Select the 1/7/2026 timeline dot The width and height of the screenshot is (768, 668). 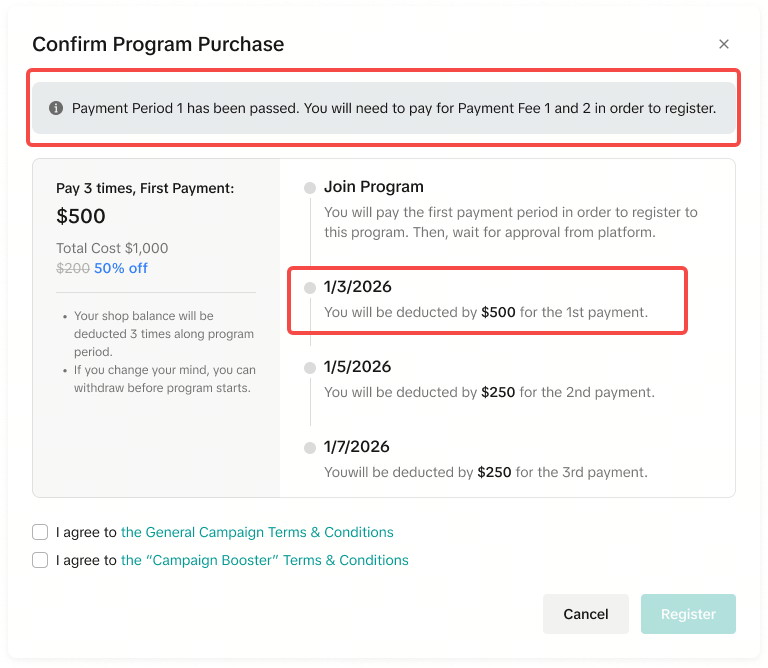click(310, 448)
